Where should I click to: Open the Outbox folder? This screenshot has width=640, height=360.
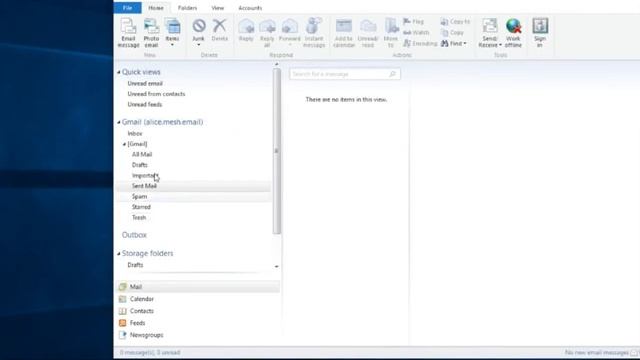tap(134, 235)
